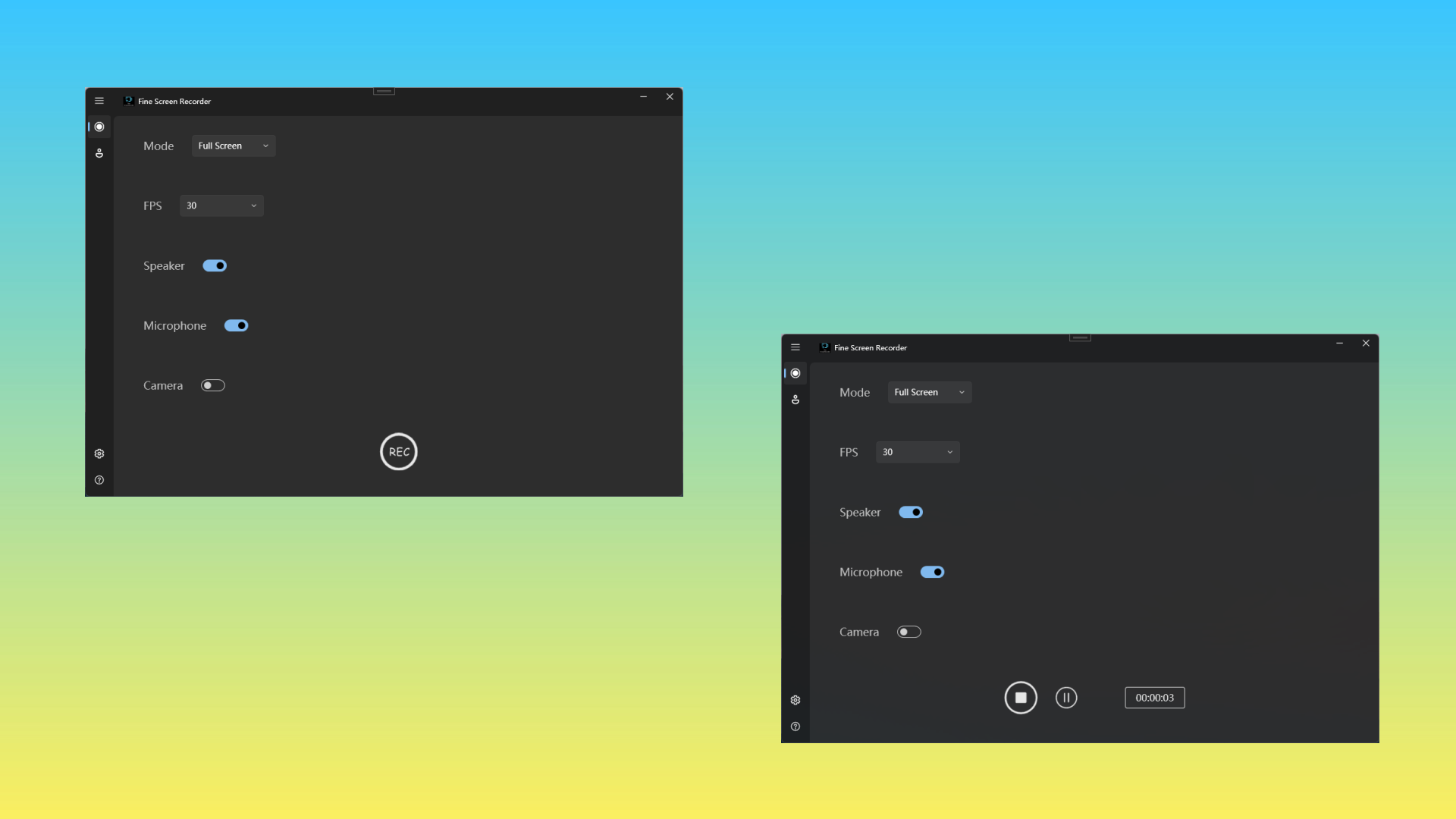
Task: Open help via the question mark icon
Action: (99, 480)
